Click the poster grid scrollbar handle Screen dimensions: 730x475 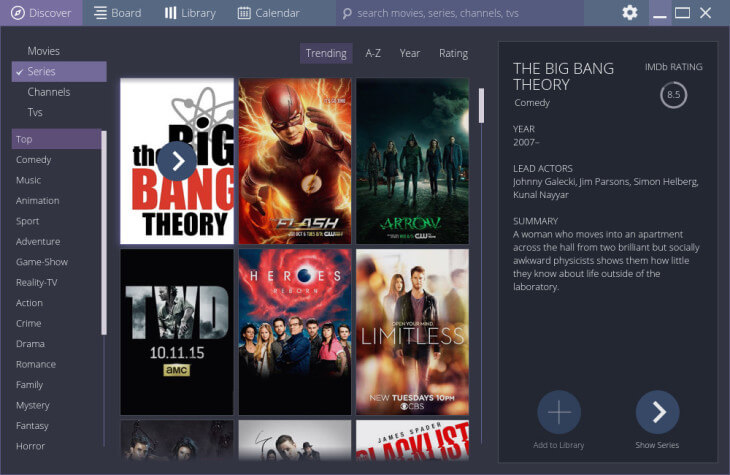click(x=481, y=106)
